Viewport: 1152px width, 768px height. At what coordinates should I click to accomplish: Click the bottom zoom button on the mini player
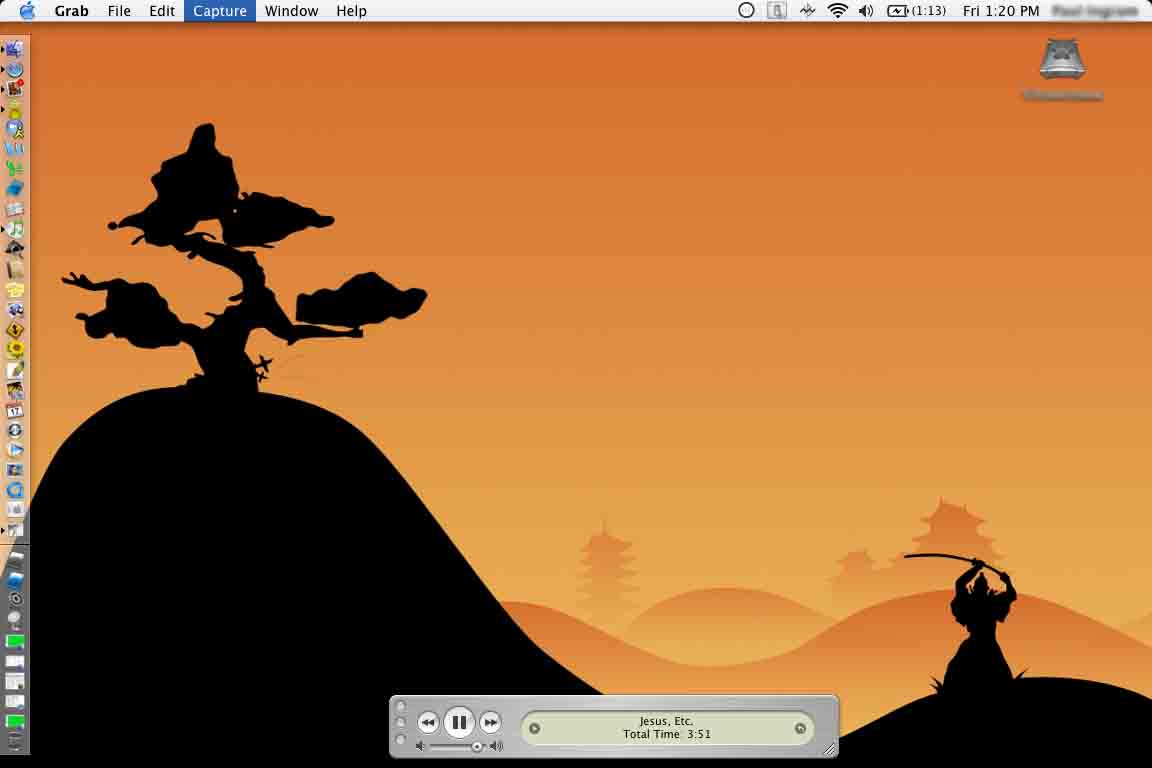[x=400, y=740]
